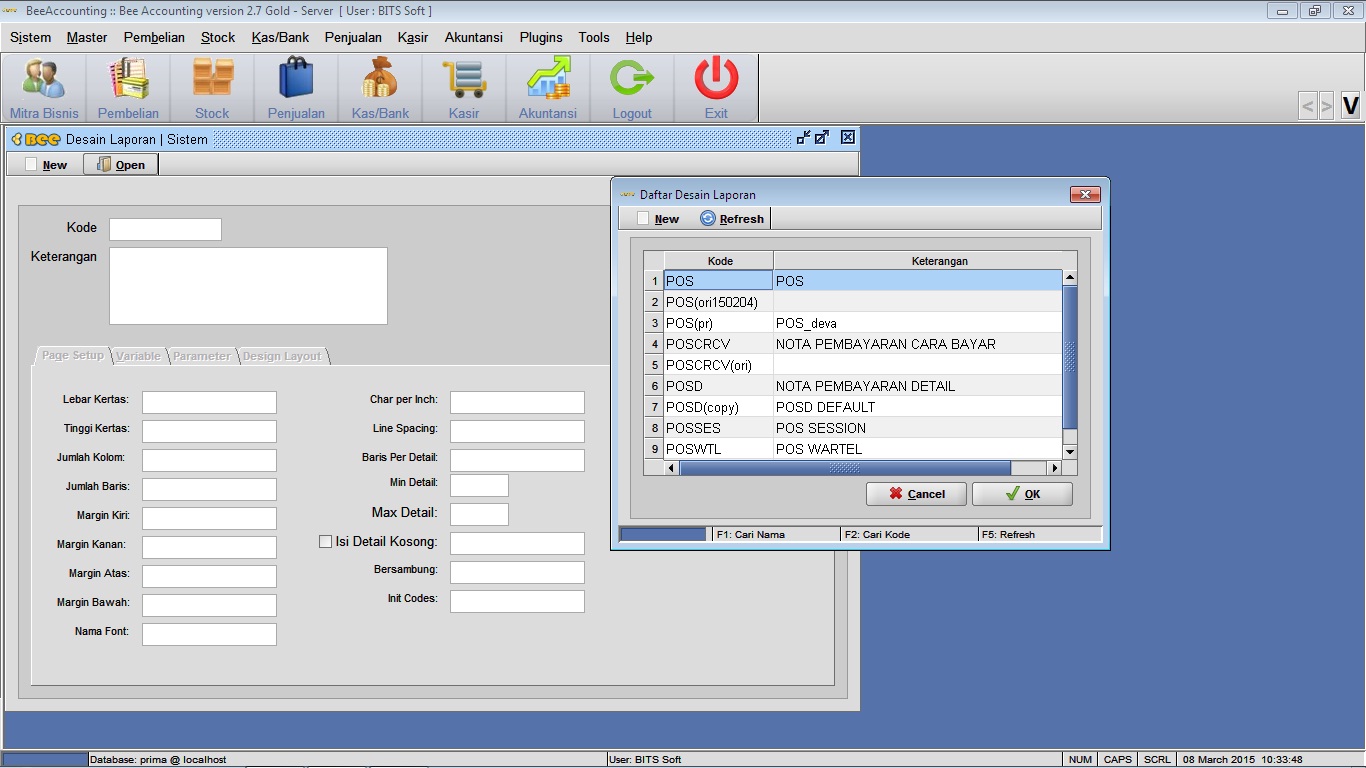Click New in the Daftar Desain Laporan dialog
Image resolution: width=1366 pixels, height=768 pixels.
pos(657,219)
